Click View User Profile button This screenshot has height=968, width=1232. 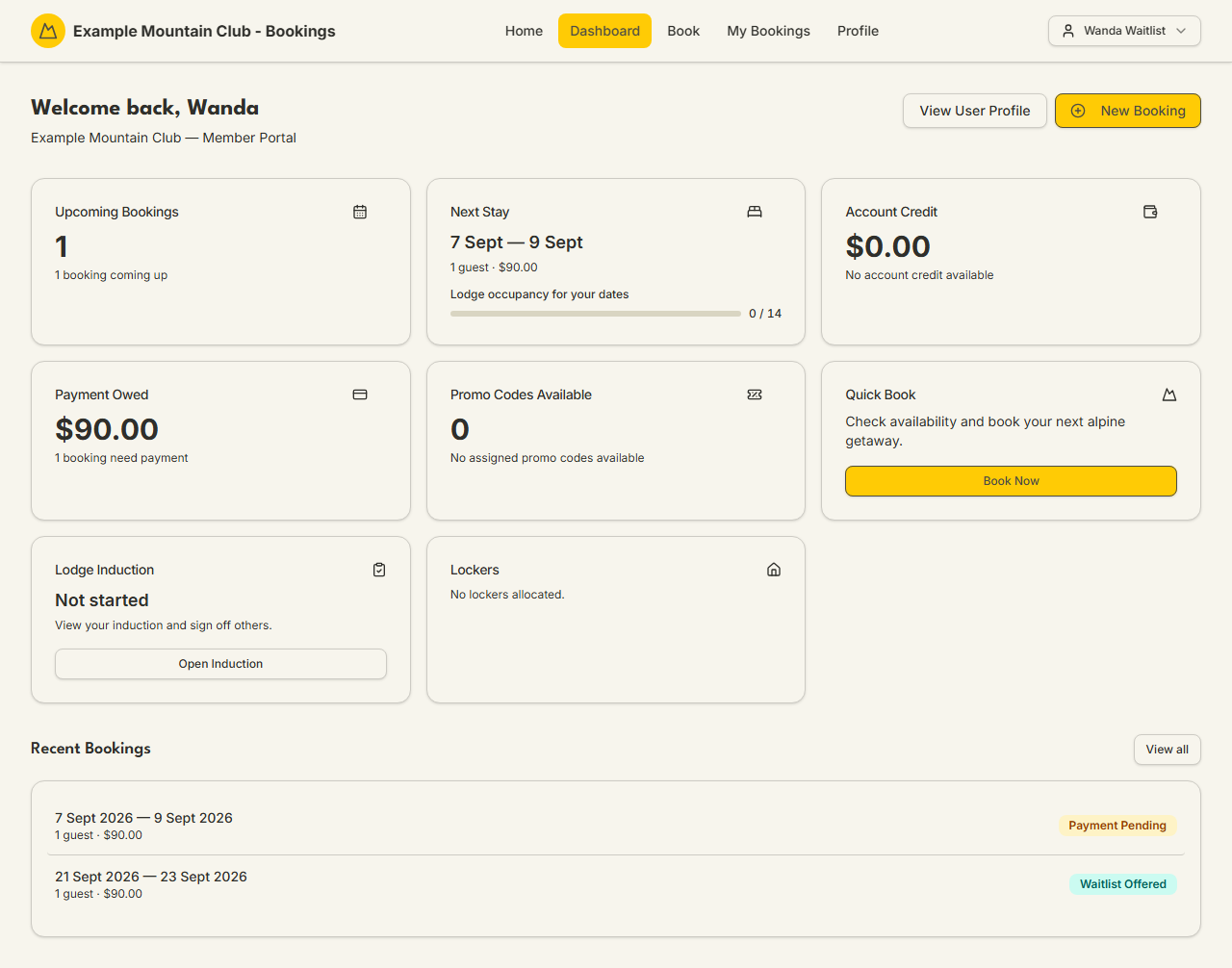tap(975, 111)
